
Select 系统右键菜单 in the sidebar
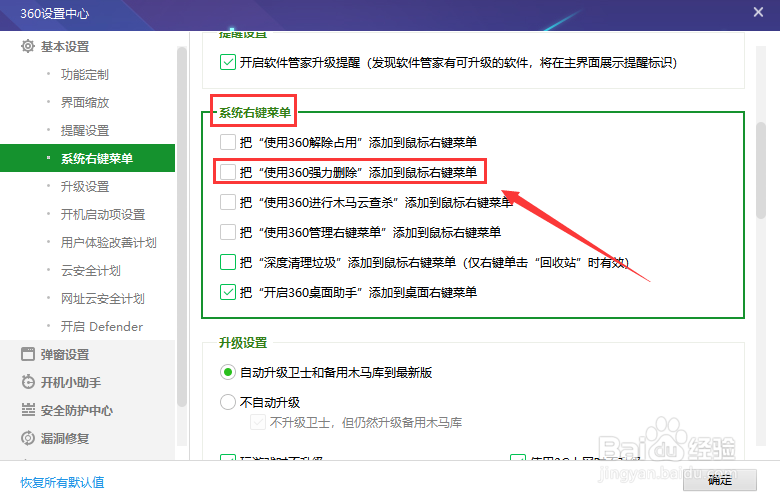(88, 158)
